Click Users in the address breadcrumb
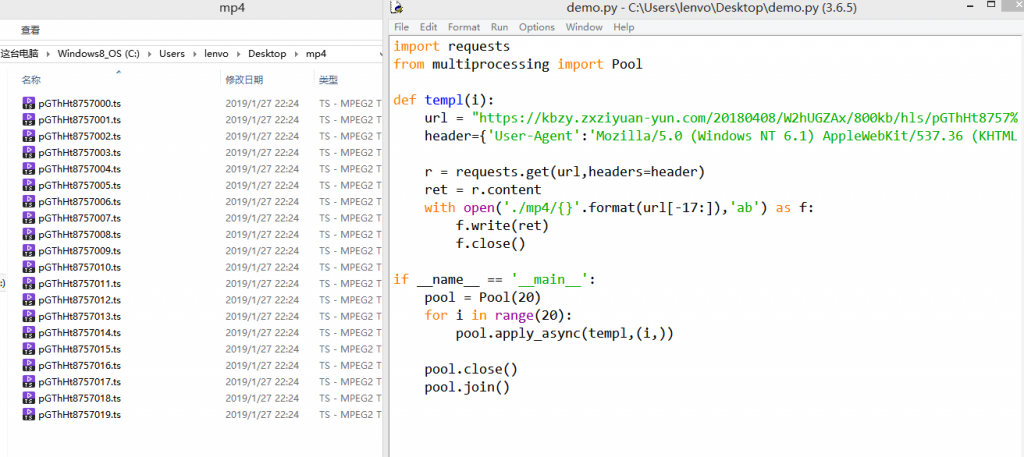1024x457 pixels. (x=172, y=54)
